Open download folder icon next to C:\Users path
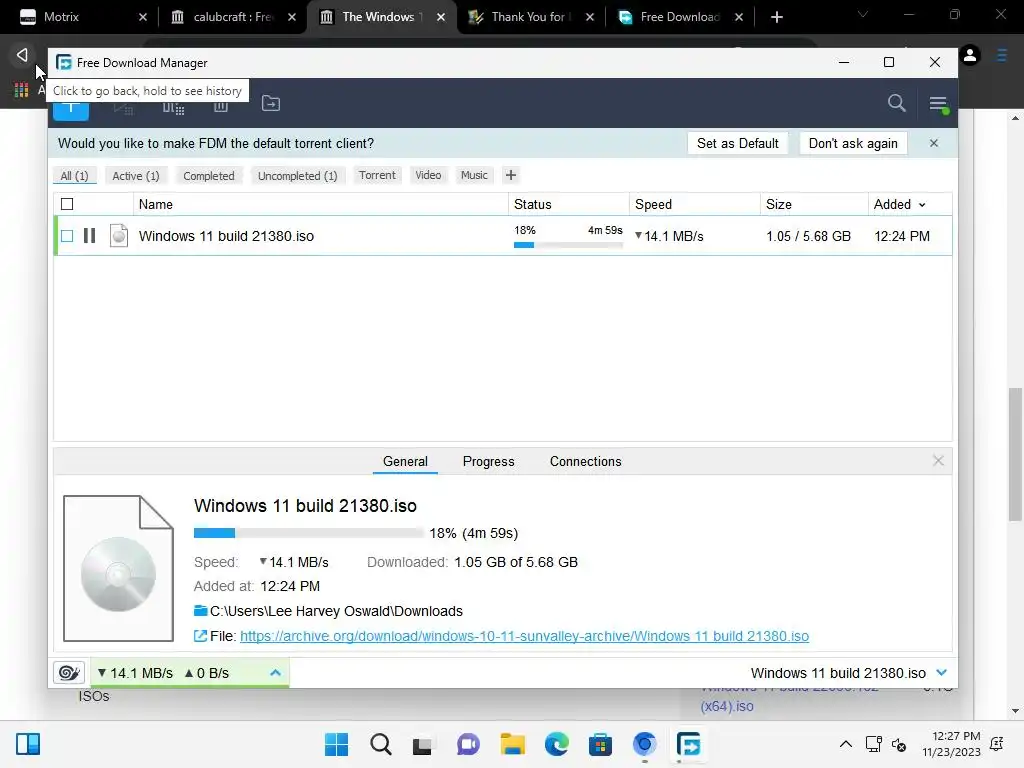The height and width of the screenshot is (768, 1024). coord(200,611)
